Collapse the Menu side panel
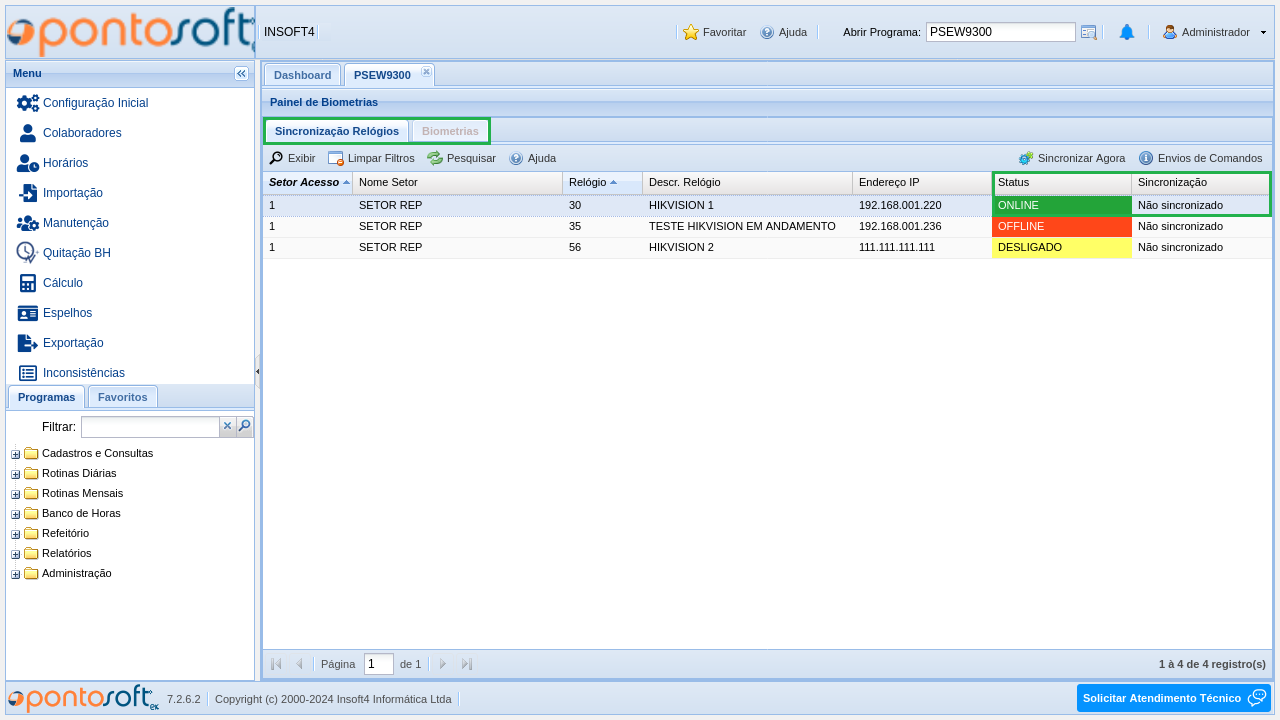1280x720 pixels. (x=241, y=73)
